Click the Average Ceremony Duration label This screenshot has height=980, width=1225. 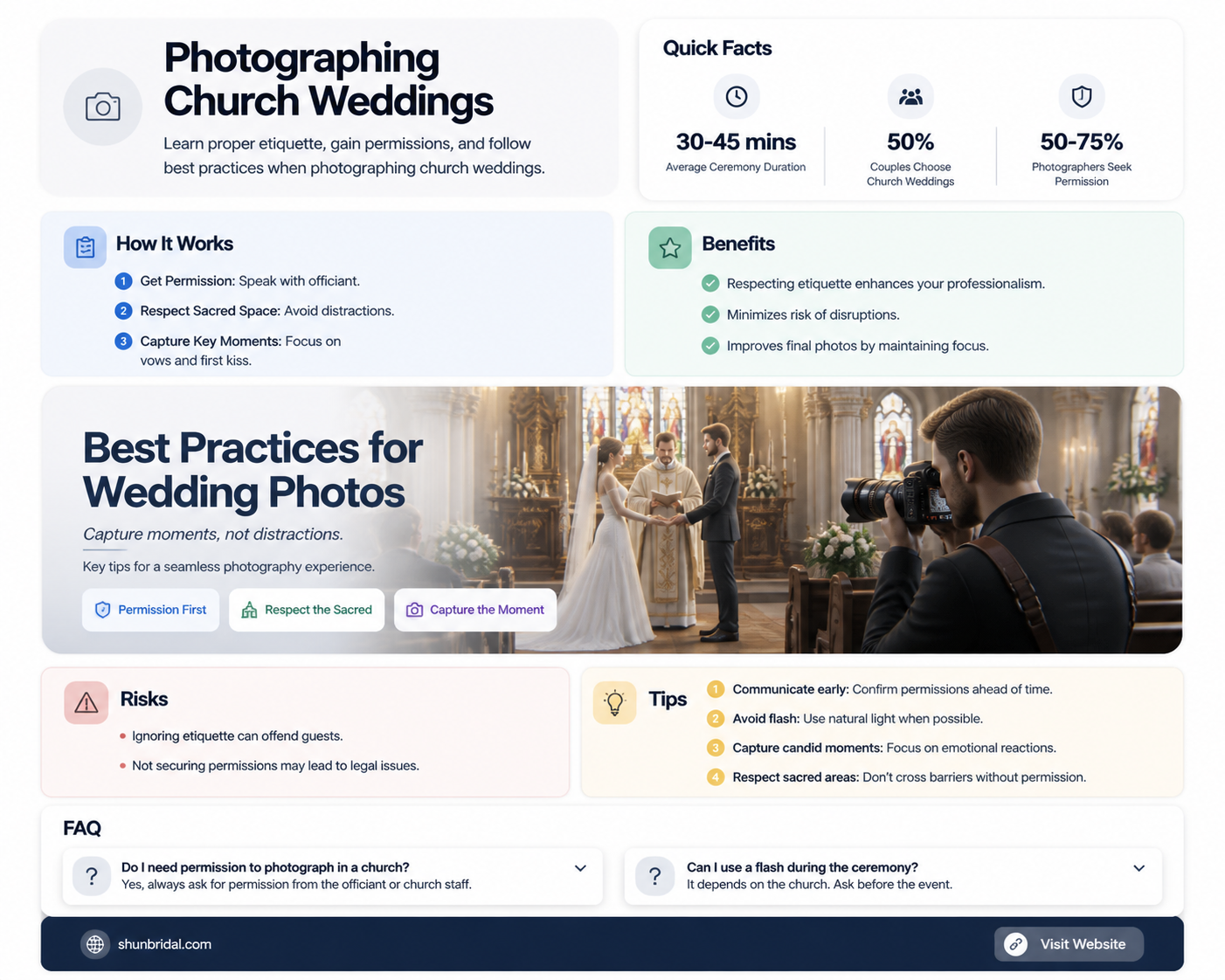(x=736, y=167)
